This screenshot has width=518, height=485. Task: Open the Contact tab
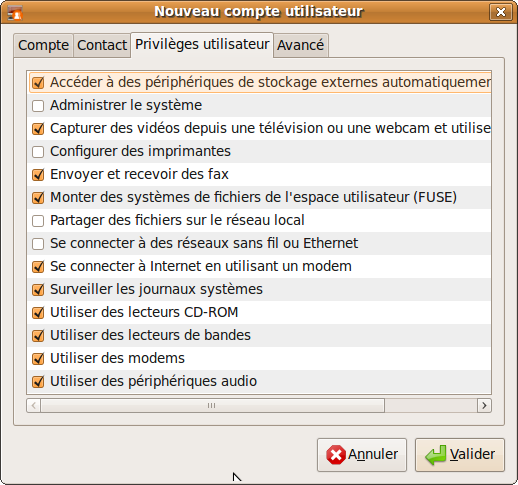pos(102,45)
